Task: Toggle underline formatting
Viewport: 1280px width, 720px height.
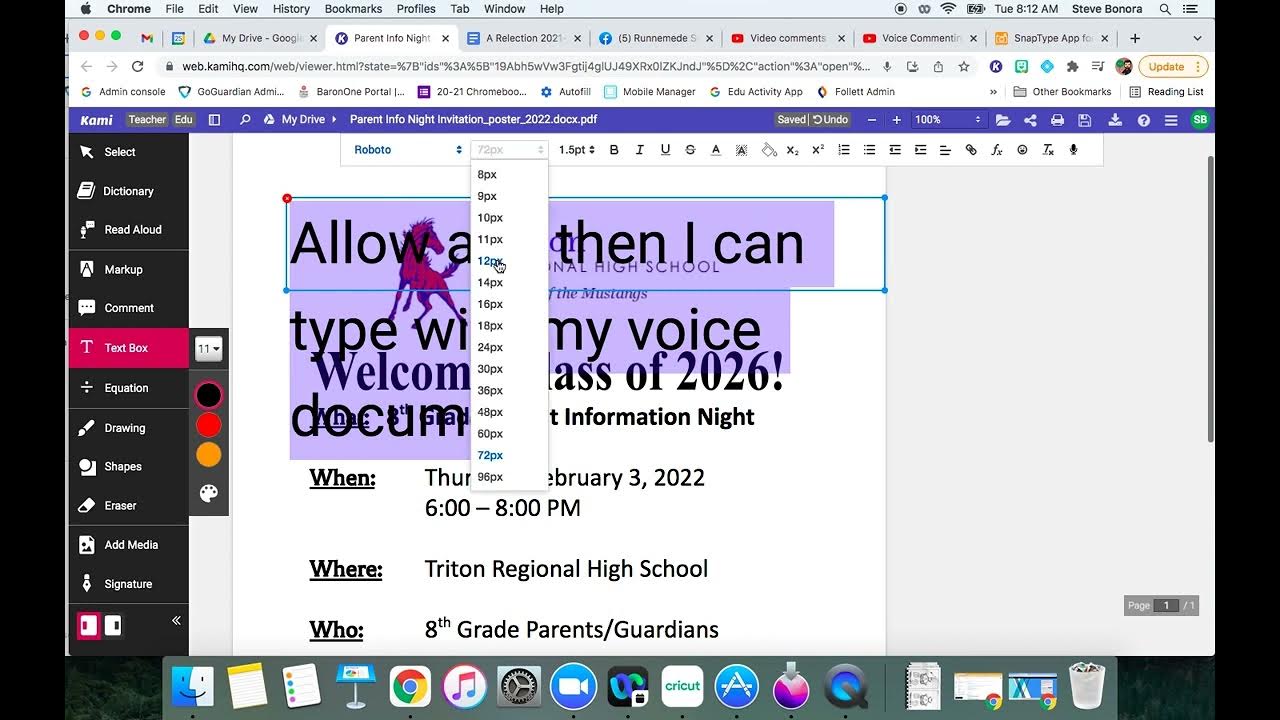Action: point(665,150)
